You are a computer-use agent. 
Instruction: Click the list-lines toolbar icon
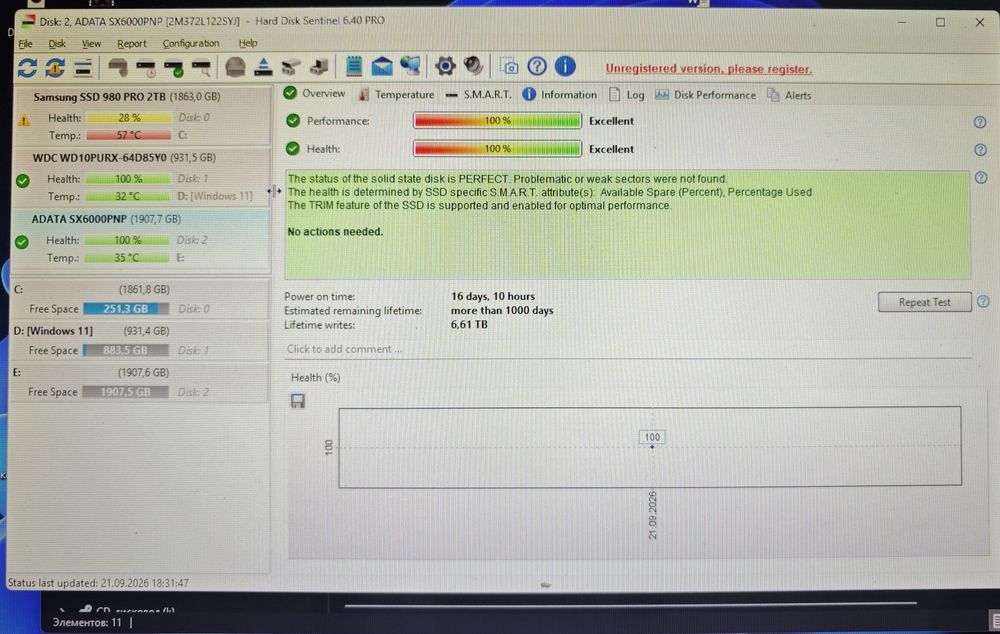83,67
